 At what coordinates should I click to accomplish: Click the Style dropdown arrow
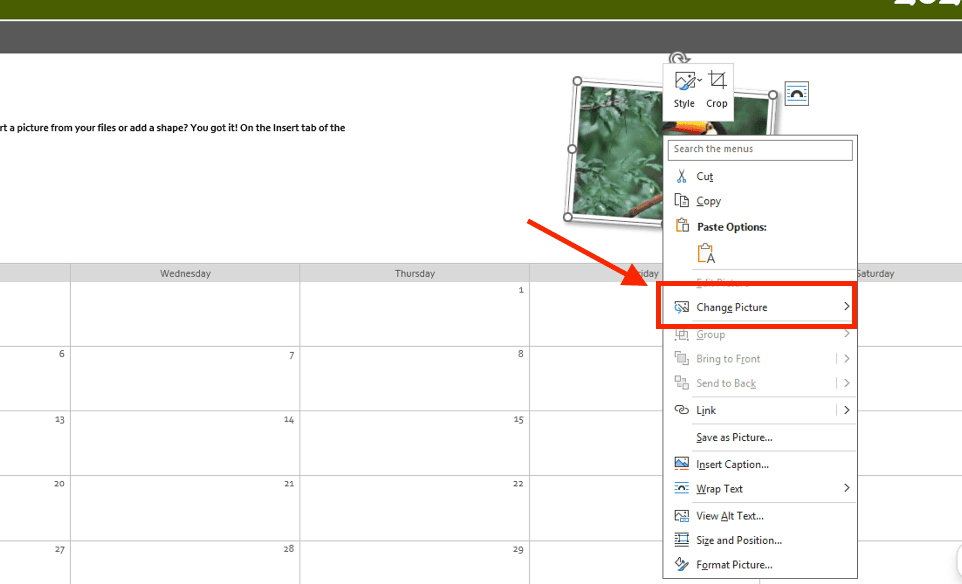[x=699, y=80]
